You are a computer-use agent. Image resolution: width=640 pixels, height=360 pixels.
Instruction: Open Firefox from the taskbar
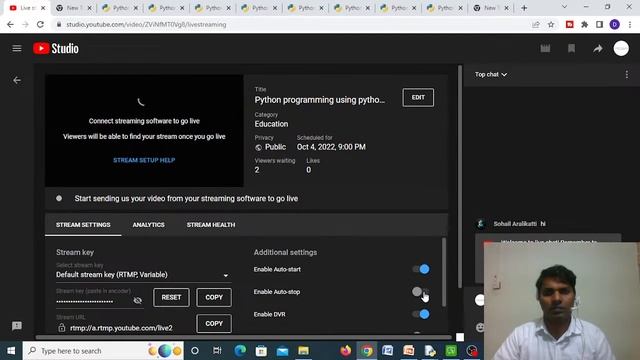pos(345,351)
